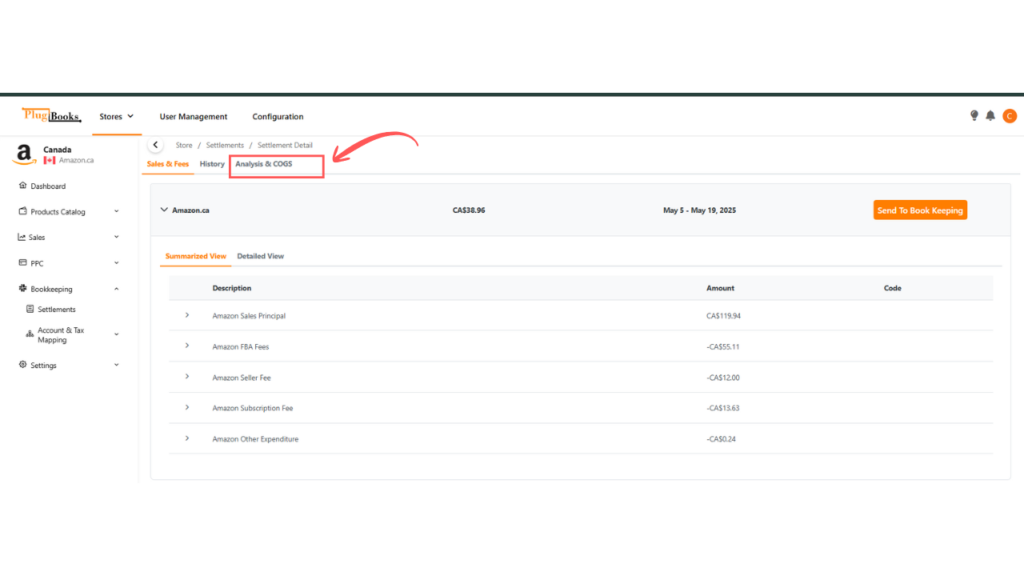The height and width of the screenshot is (576, 1024).
Task: Go to Settlements breadcrumb link
Action: click(x=225, y=145)
